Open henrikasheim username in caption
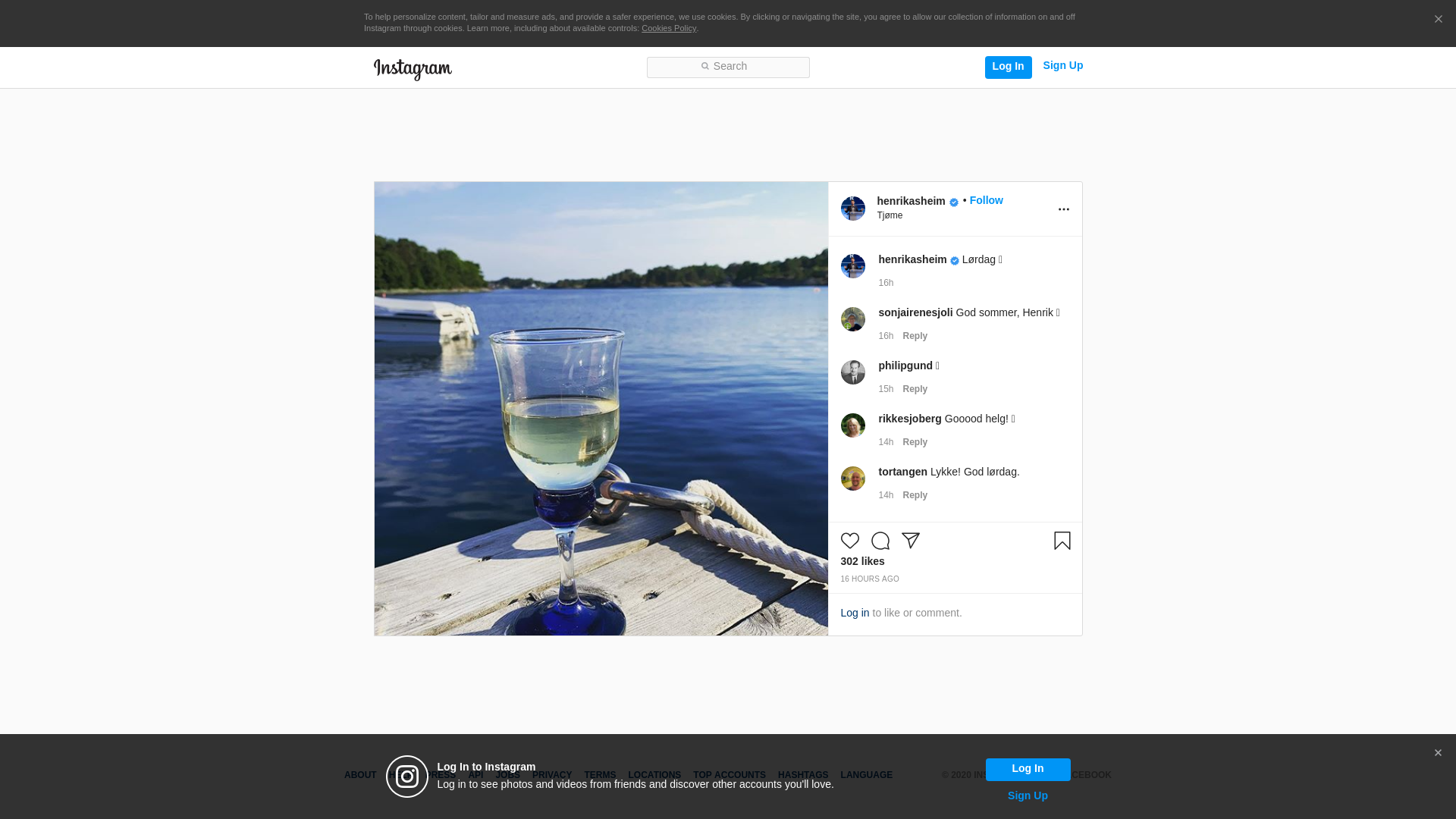1456x819 pixels. tap(912, 260)
